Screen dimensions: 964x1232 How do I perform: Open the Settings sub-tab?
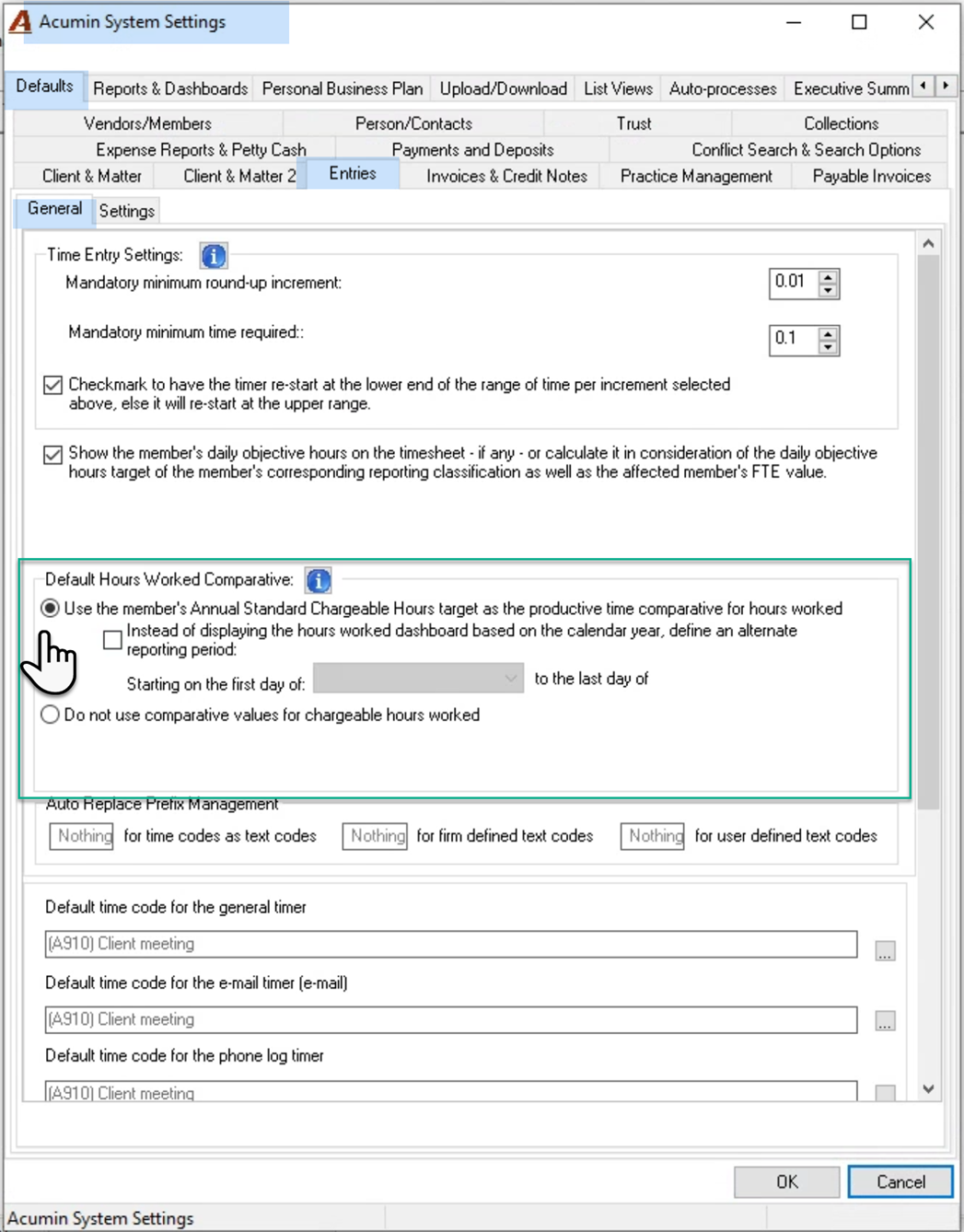click(x=127, y=211)
